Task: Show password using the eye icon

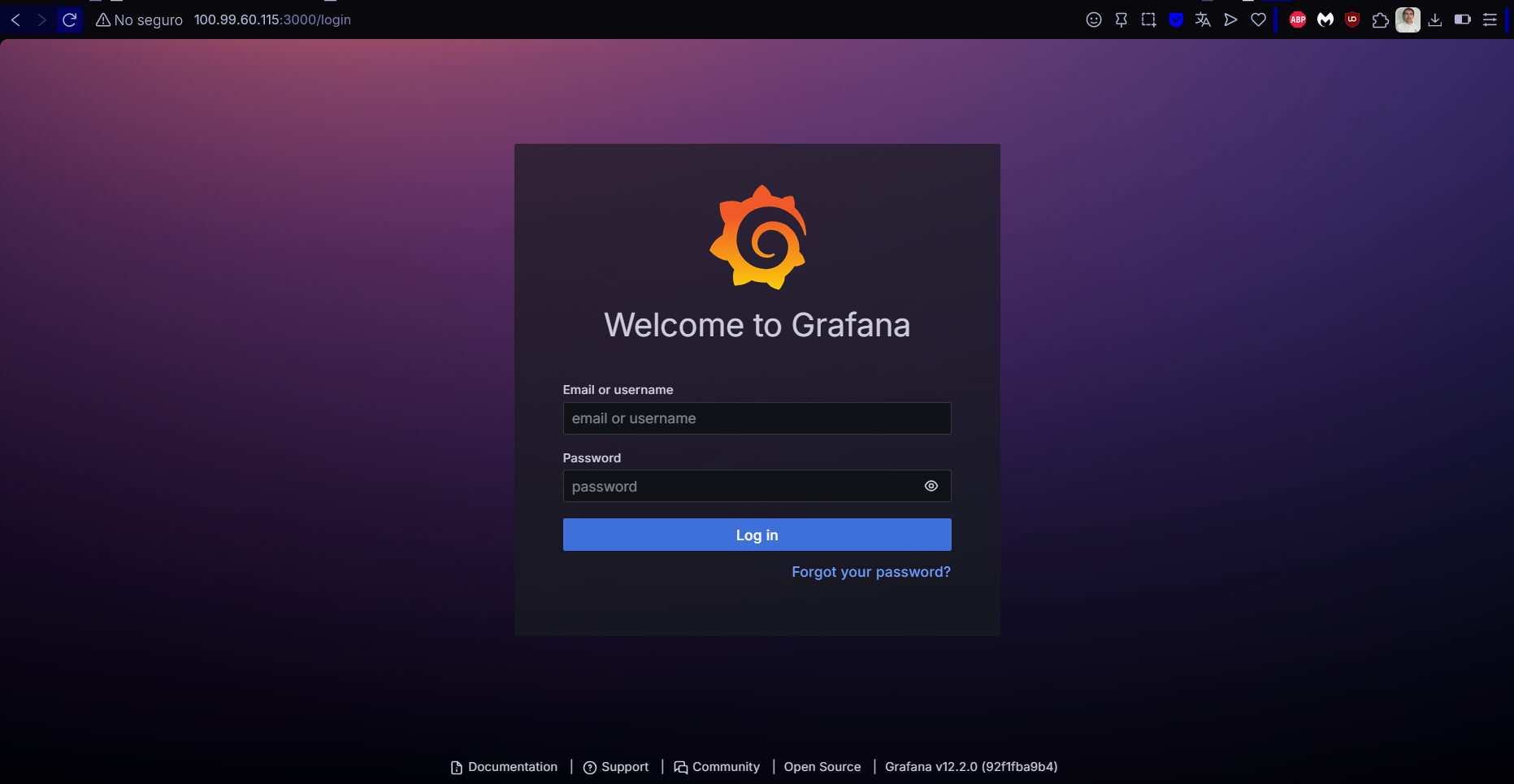Action: [x=931, y=486]
